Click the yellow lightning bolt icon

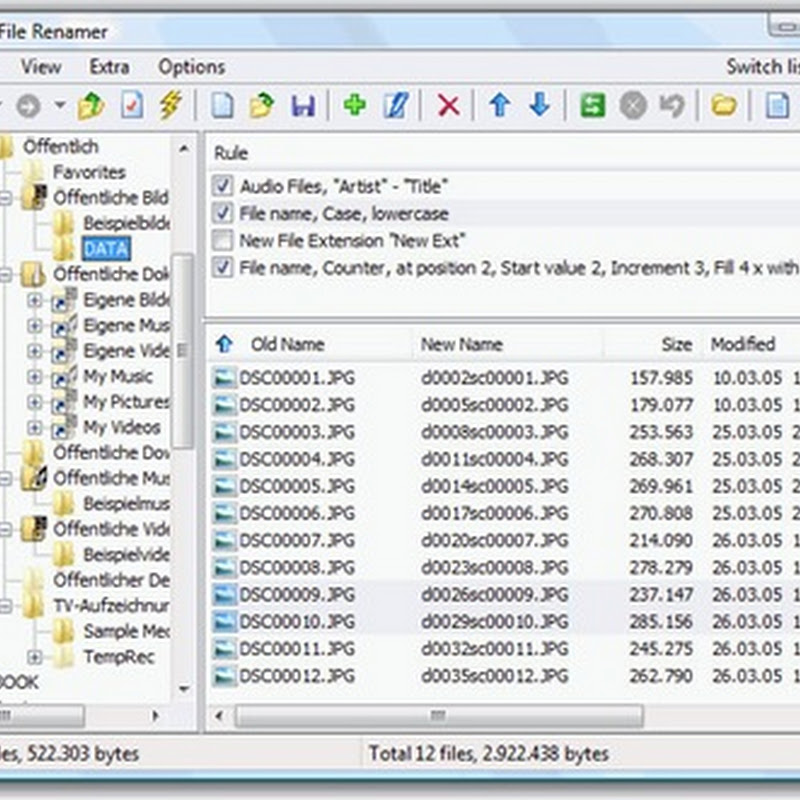pyautogui.click(x=170, y=105)
